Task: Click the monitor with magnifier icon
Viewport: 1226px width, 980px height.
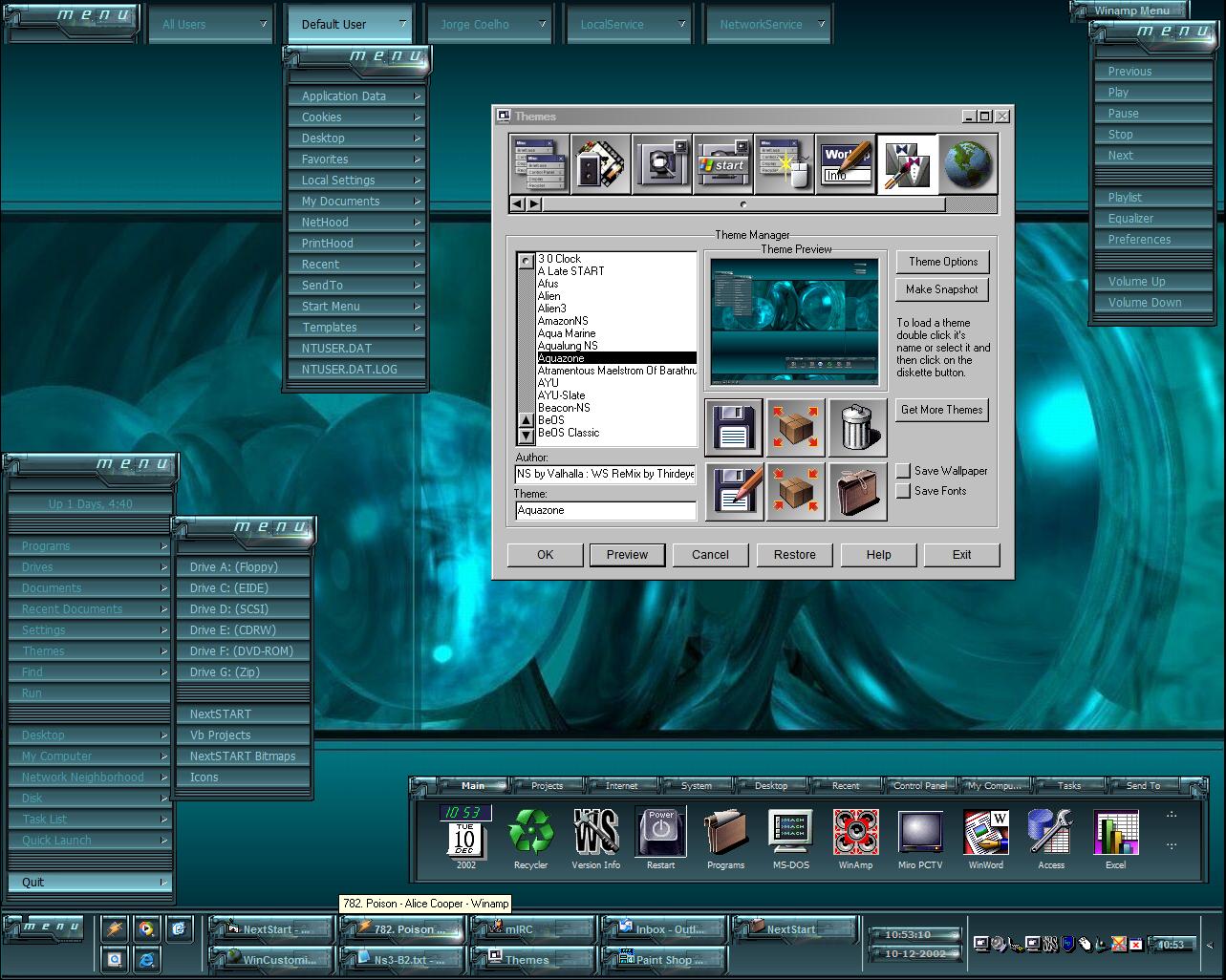Action: point(661,164)
